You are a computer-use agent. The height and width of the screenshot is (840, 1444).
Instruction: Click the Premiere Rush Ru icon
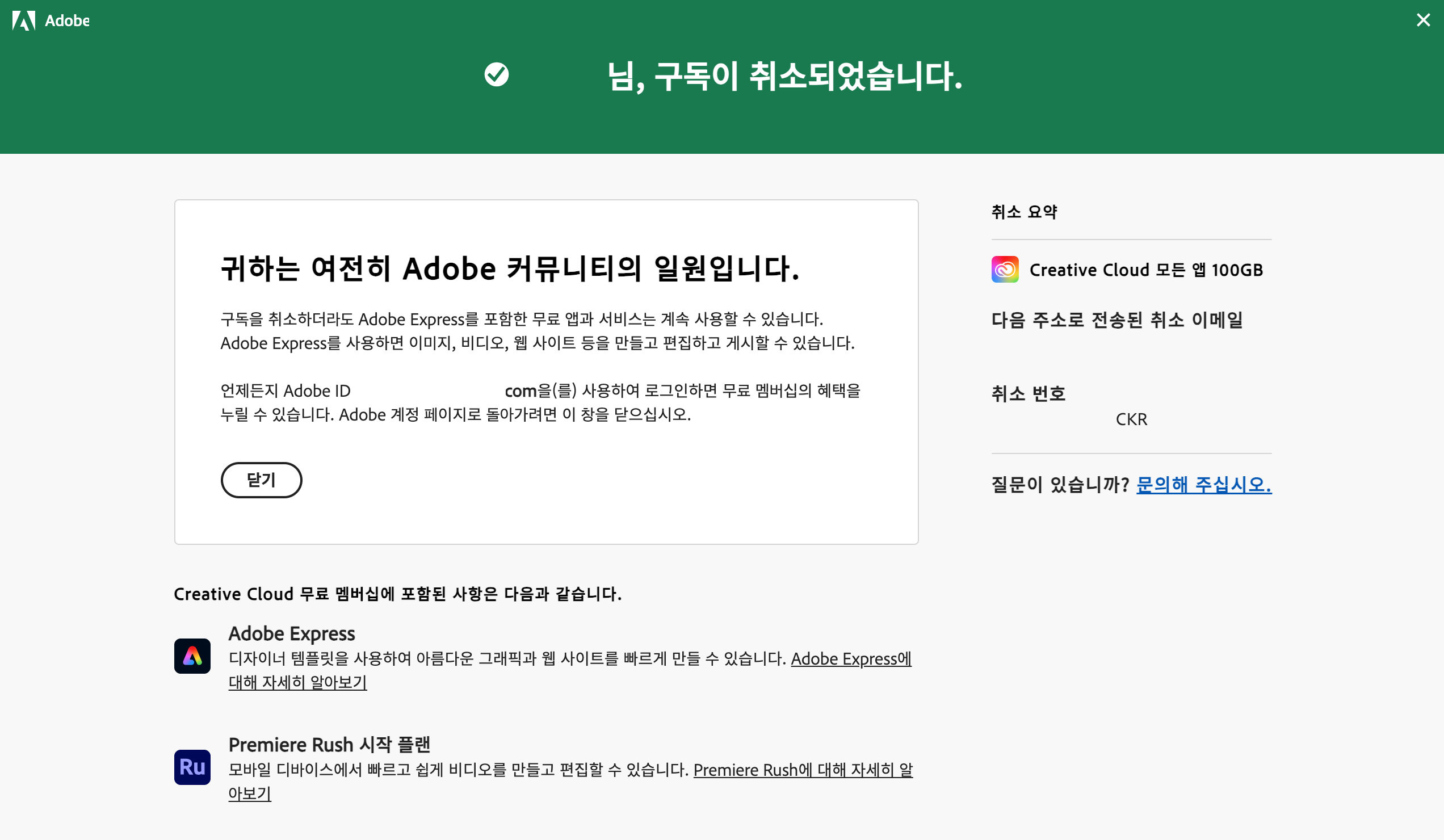(192, 767)
